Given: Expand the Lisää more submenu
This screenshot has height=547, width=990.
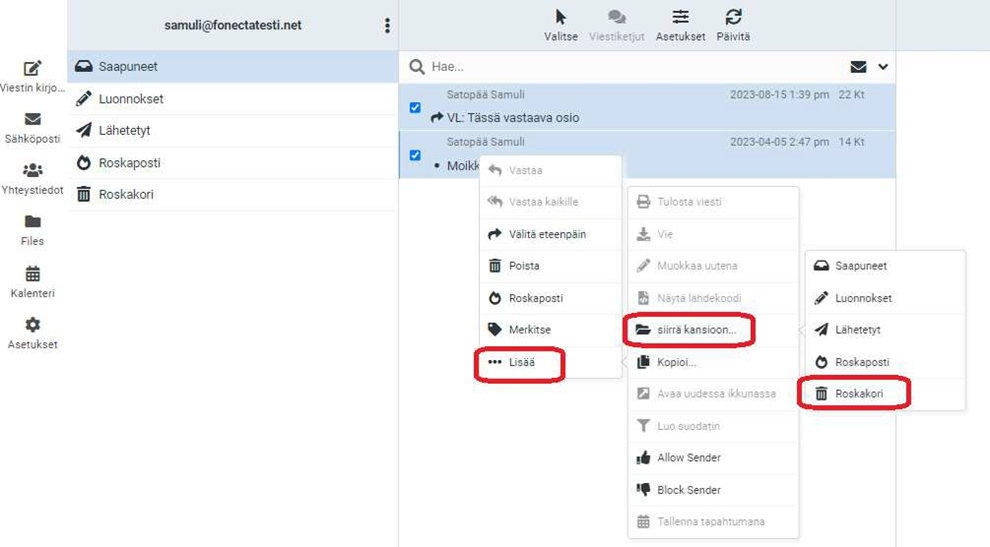Looking at the screenshot, I should click(x=521, y=362).
